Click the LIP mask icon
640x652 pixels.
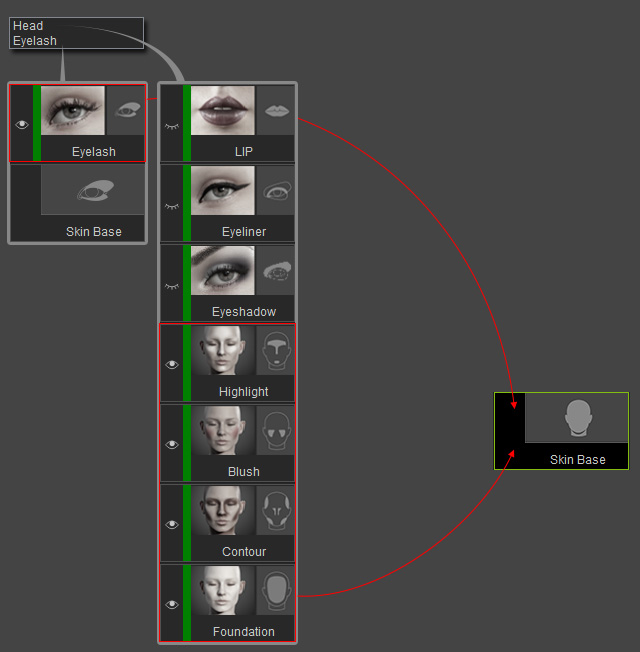pos(276,111)
